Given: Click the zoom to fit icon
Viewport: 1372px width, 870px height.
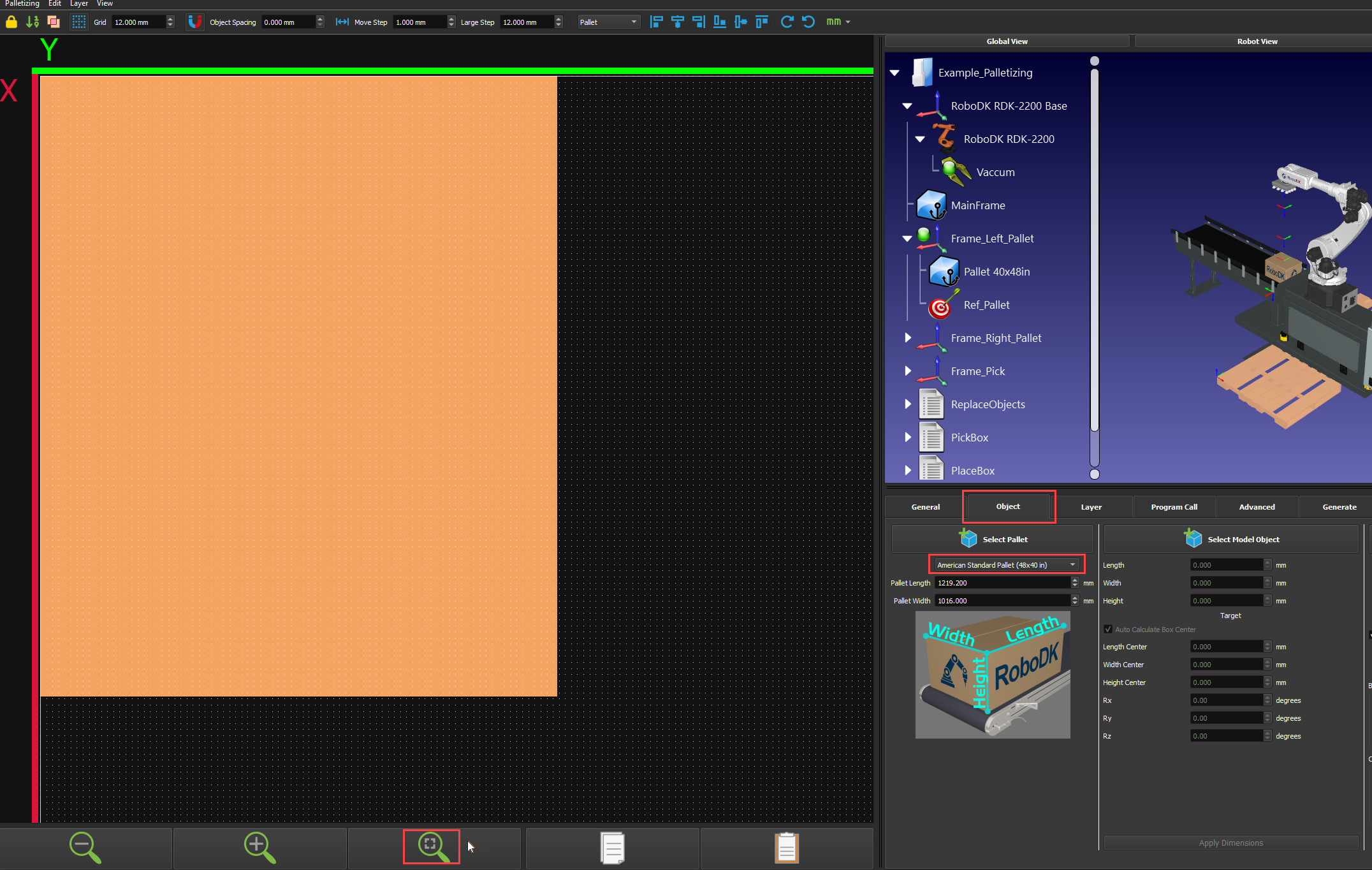Looking at the screenshot, I should coord(432,847).
